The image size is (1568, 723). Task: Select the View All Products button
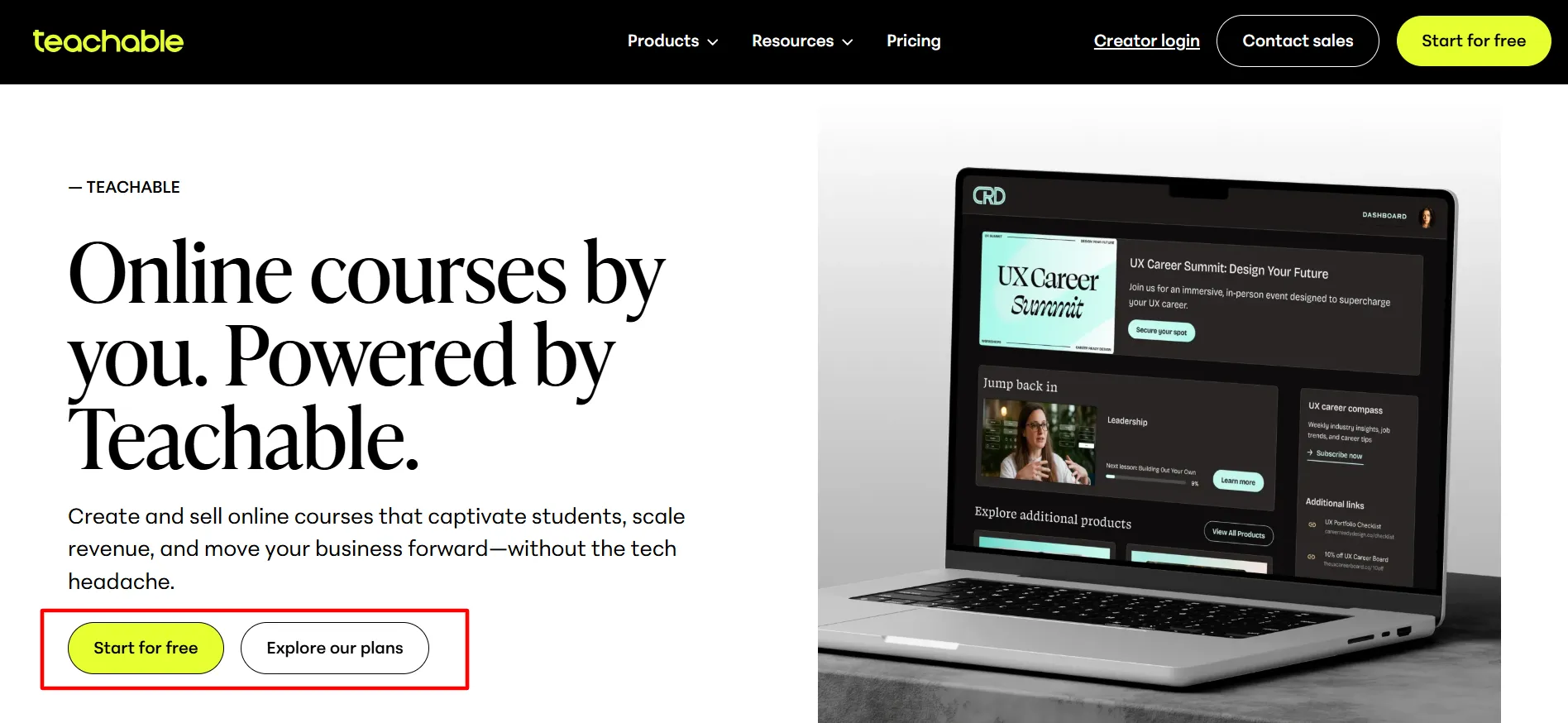pos(1238,534)
